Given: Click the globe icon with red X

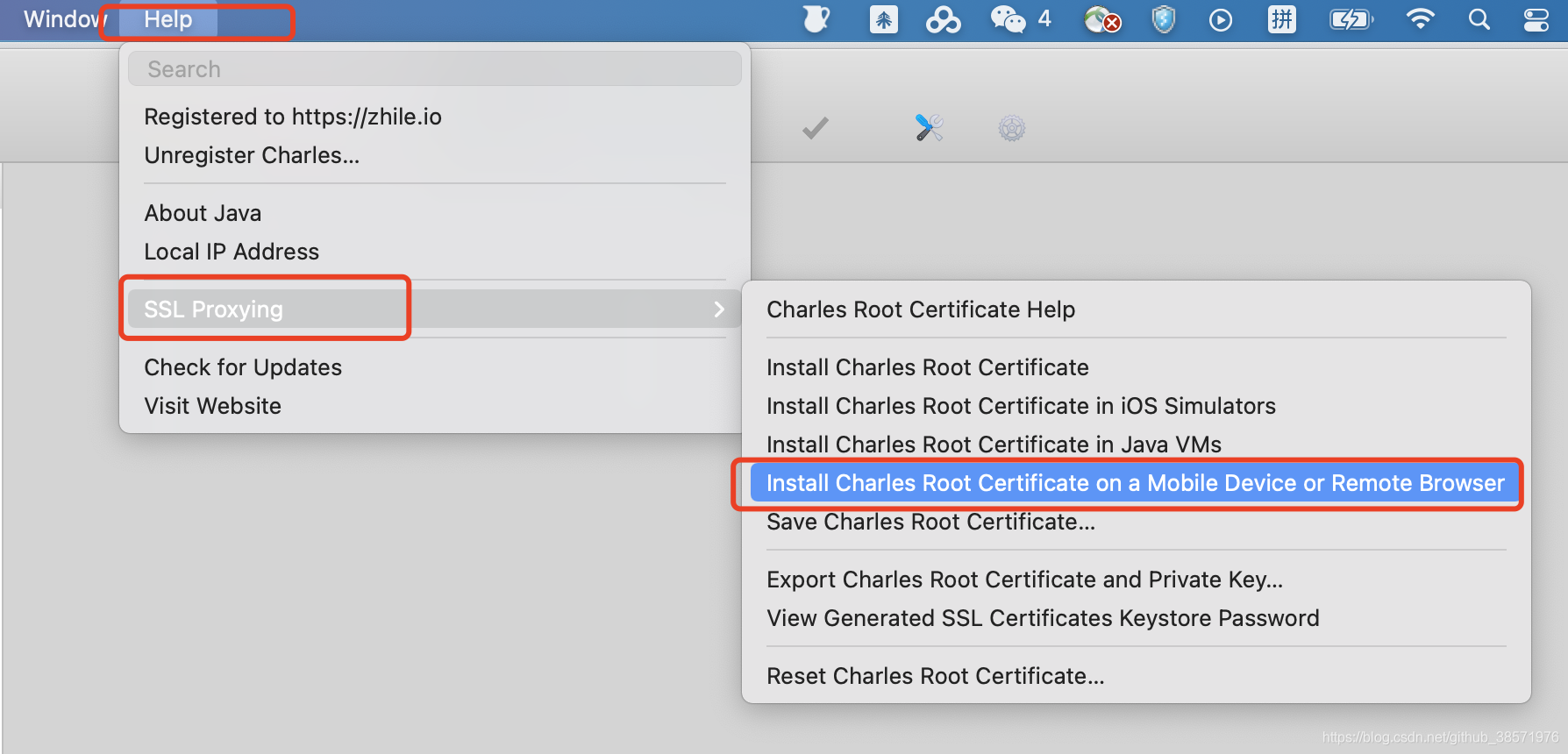Looking at the screenshot, I should coord(1102,19).
